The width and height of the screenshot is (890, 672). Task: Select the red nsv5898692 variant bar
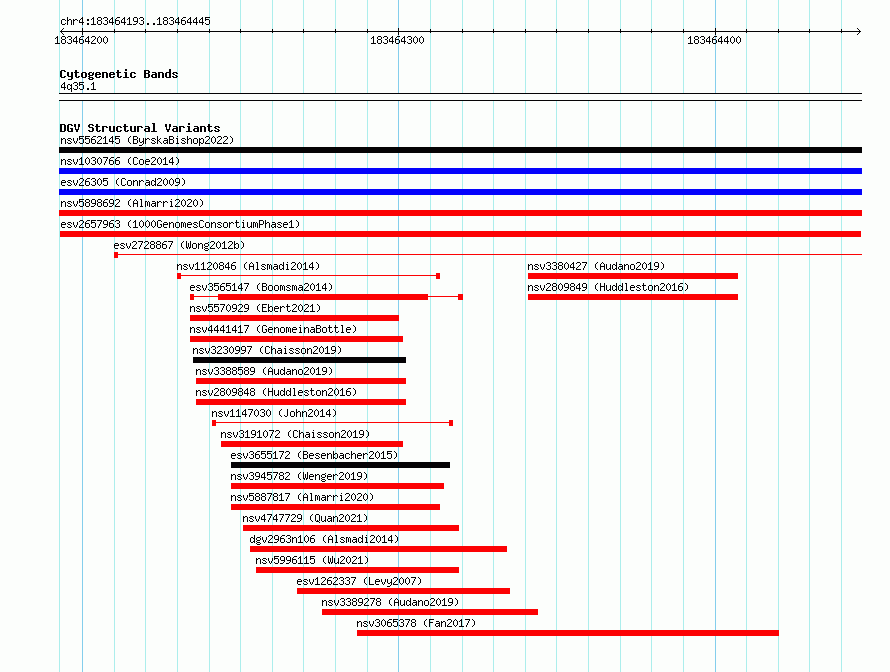point(460,213)
